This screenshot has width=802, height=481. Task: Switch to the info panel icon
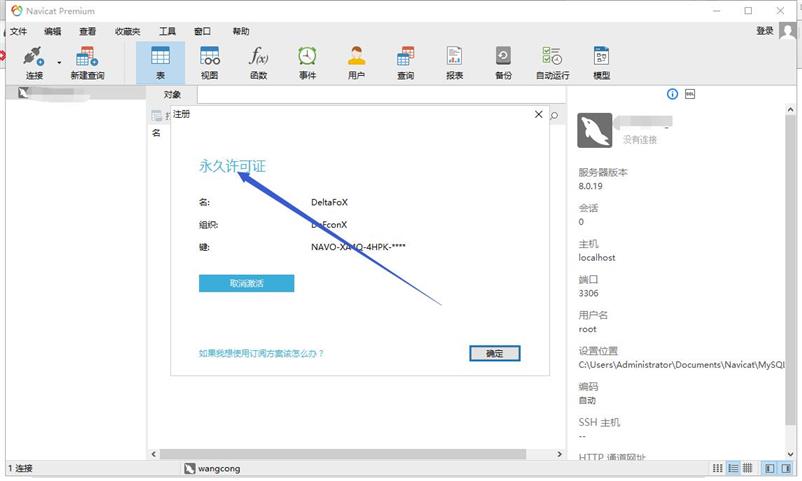point(673,94)
